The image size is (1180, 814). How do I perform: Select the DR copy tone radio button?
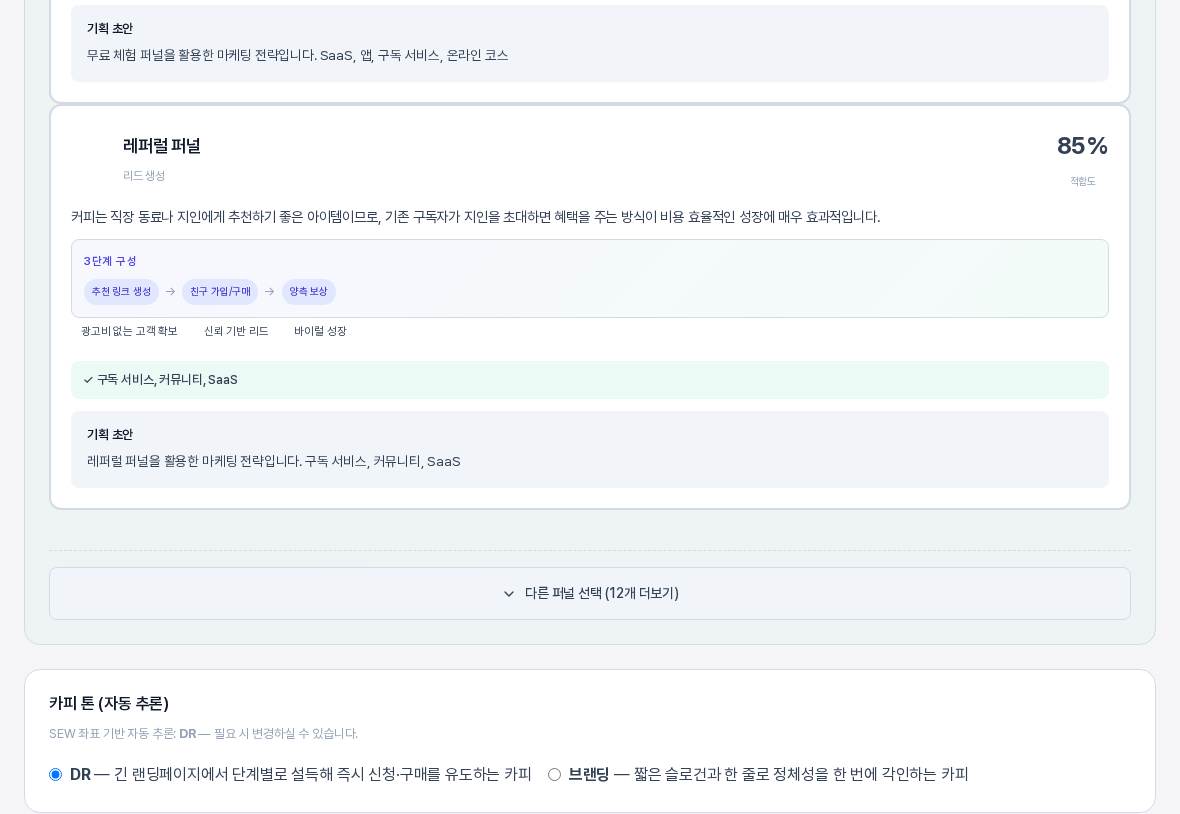(56, 774)
